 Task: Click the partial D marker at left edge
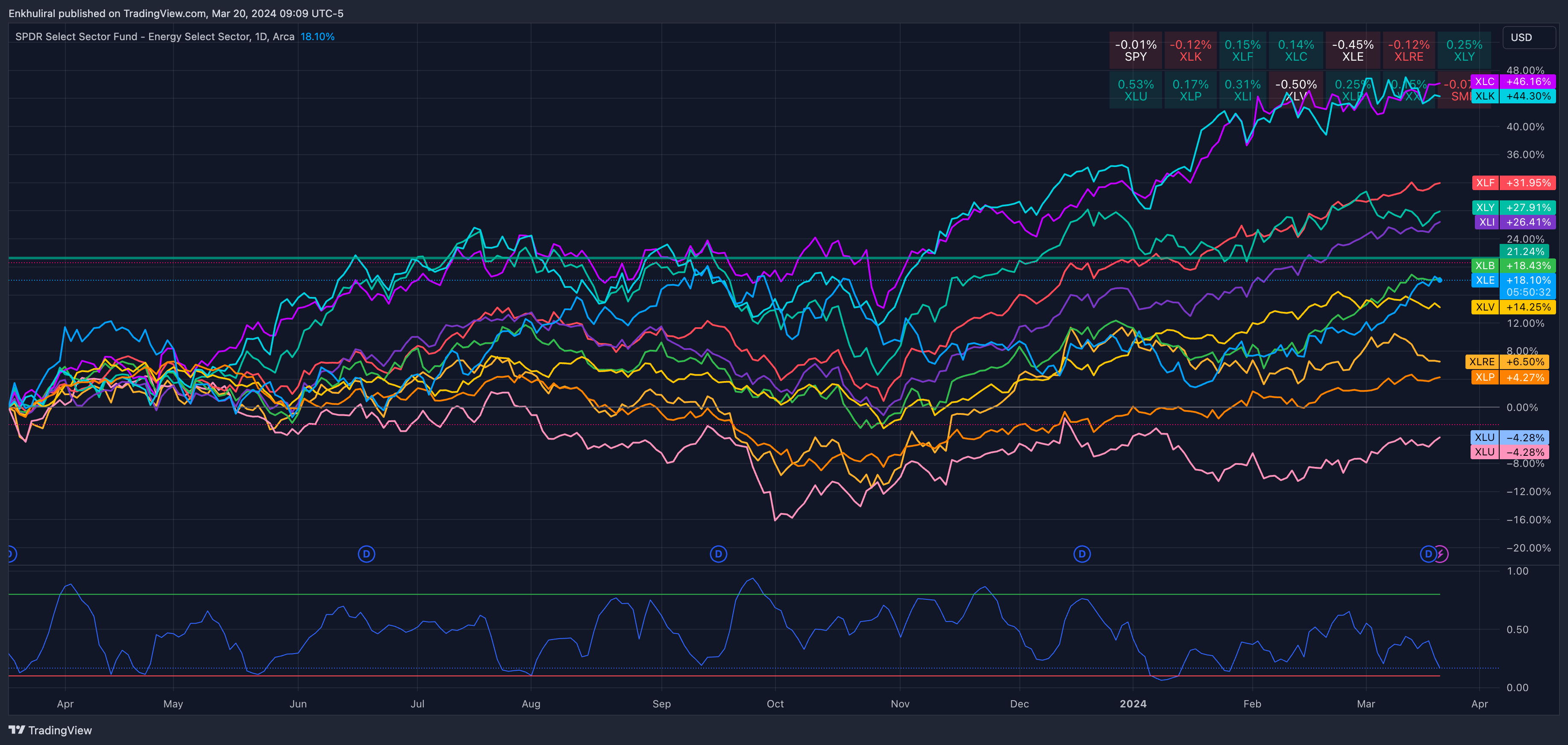click(11, 554)
